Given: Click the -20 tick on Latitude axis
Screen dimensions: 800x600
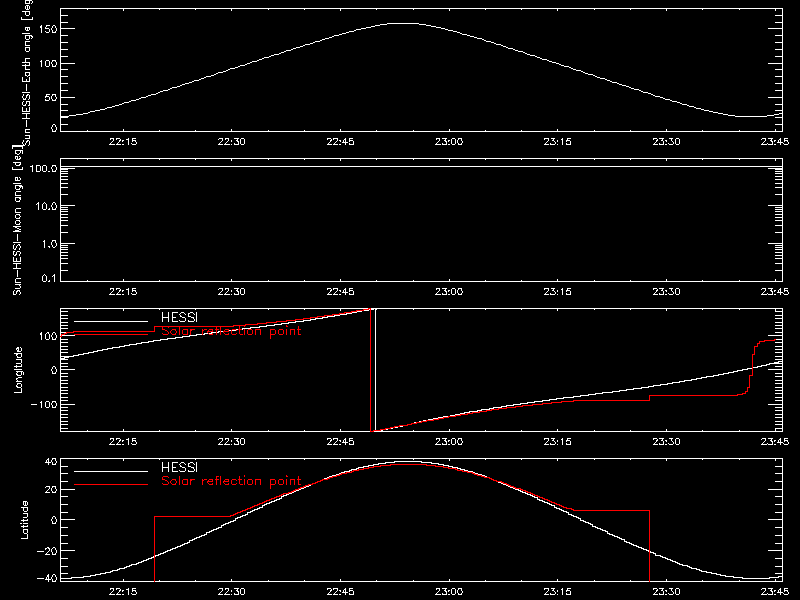Looking at the screenshot, I should pyautogui.click(x=47, y=551).
